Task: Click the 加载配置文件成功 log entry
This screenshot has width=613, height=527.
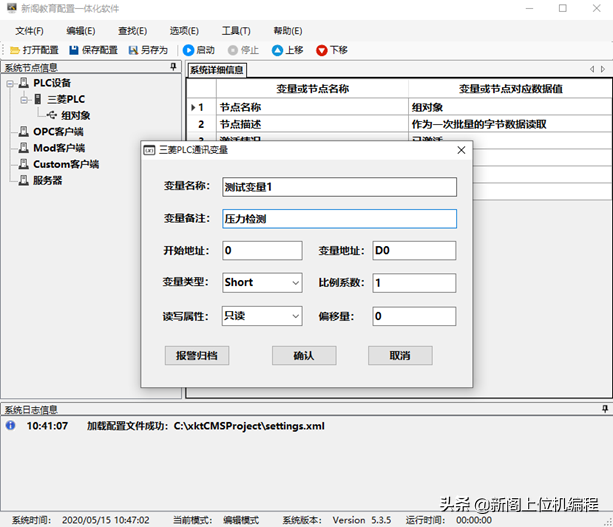Action: coord(206,426)
